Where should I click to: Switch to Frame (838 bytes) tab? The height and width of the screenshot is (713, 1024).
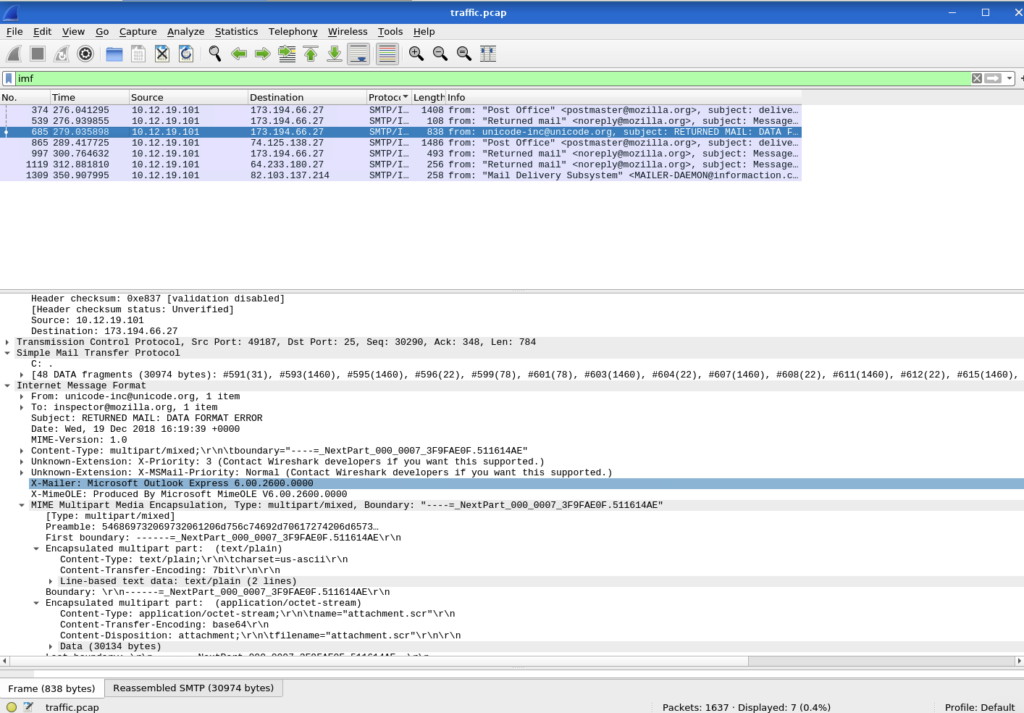[x=52, y=688]
